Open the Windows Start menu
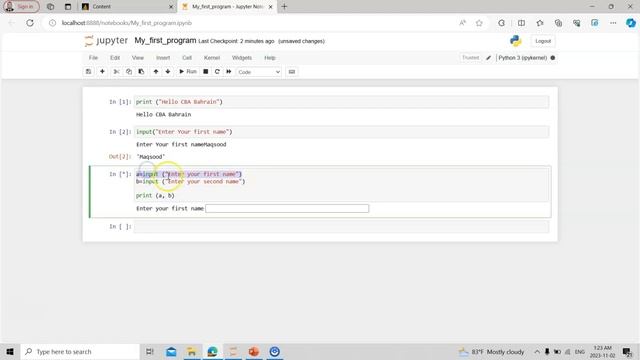 [10, 351]
